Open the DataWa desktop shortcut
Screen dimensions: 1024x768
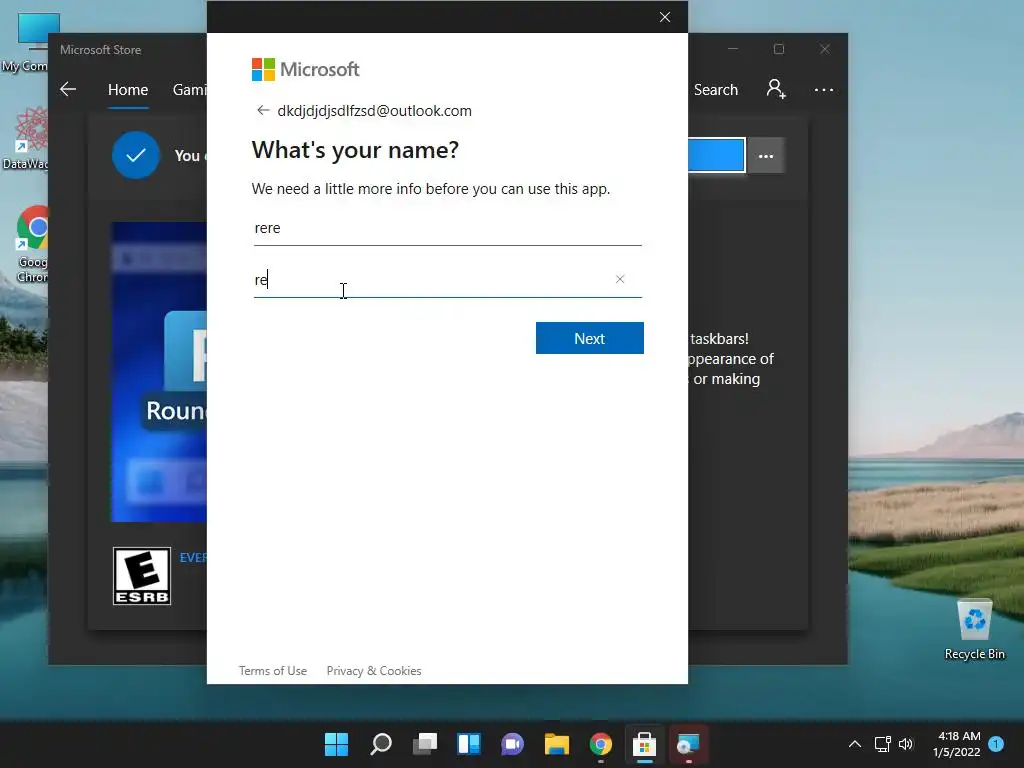point(25,138)
